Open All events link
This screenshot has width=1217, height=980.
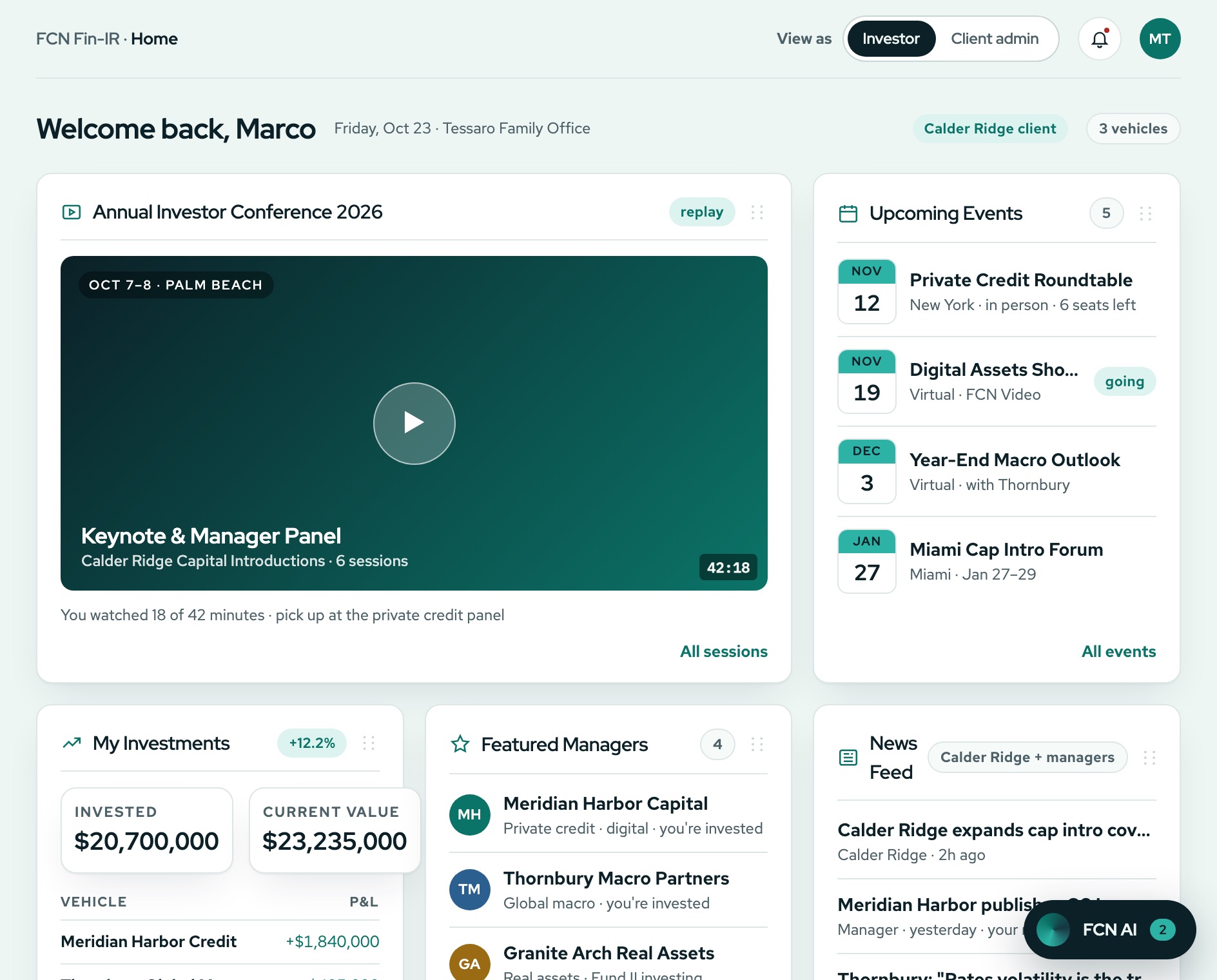click(x=1119, y=651)
